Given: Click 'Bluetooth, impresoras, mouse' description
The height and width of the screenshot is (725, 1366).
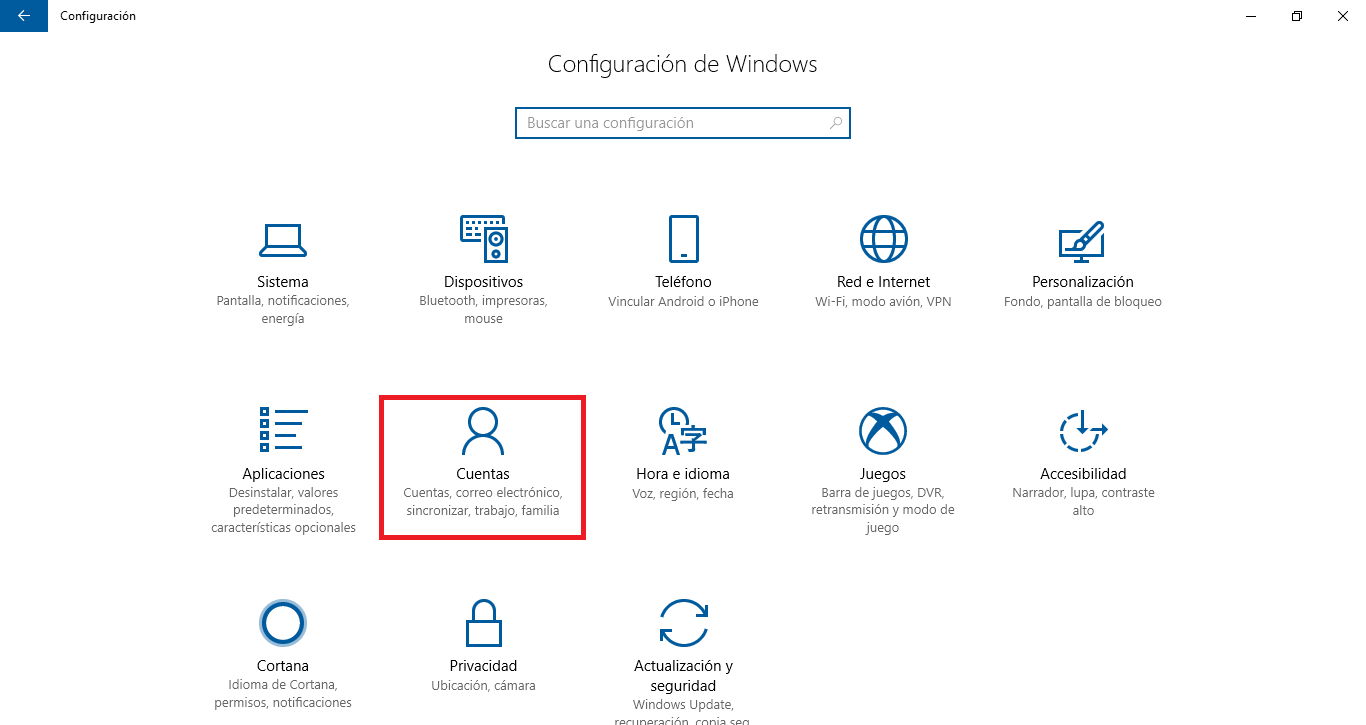Looking at the screenshot, I should pos(483,310).
